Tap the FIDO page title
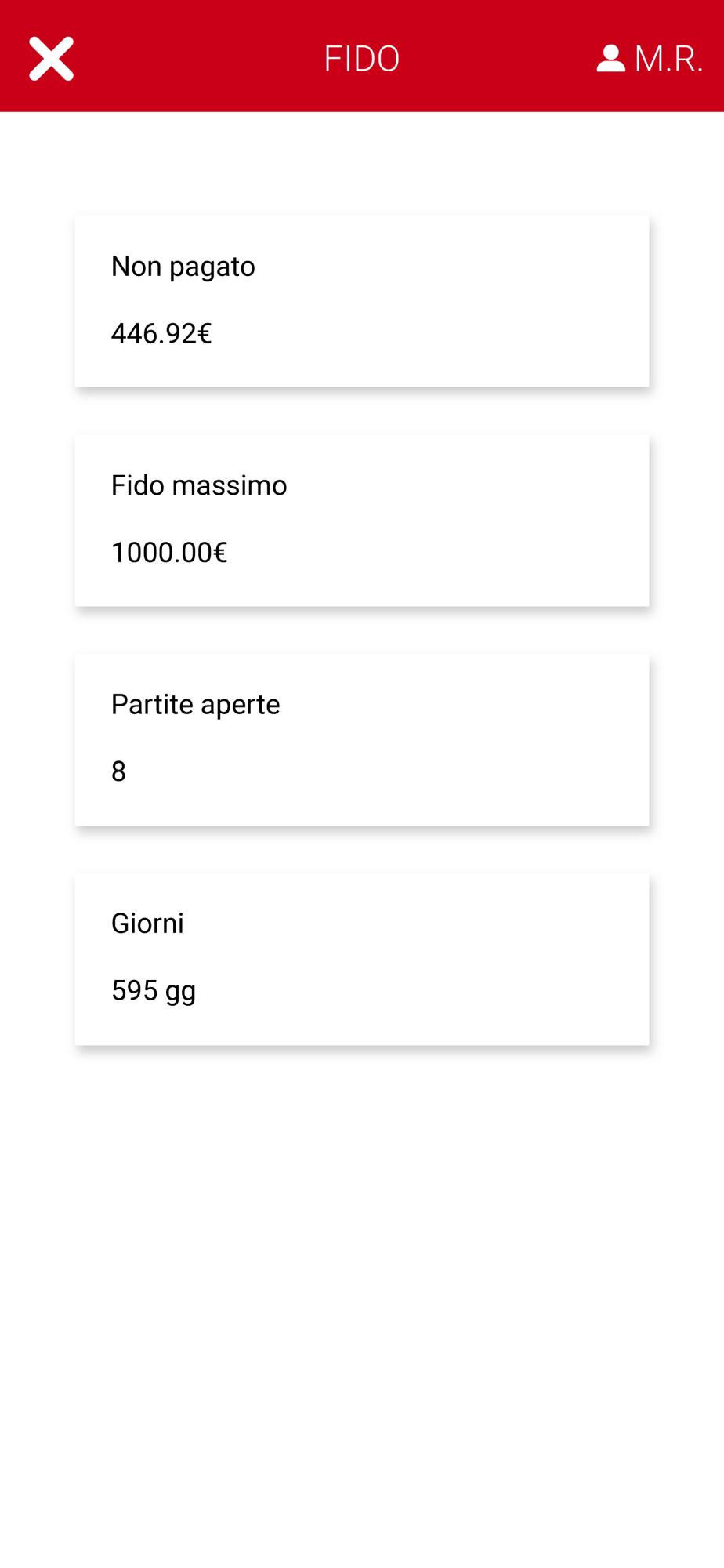The height and width of the screenshot is (1568, 724). [362, 59]
